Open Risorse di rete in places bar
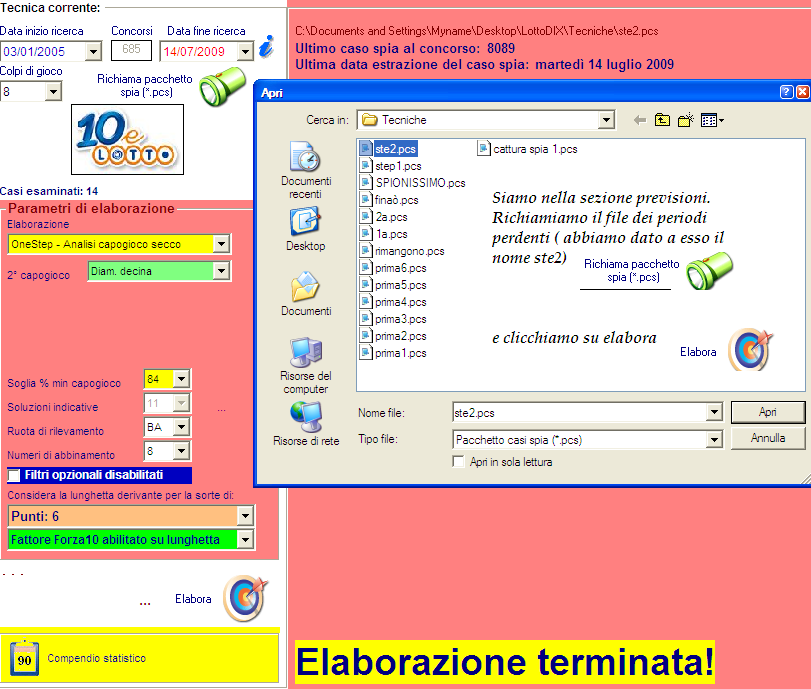811x689 pixels. click(x=306, y=425)
